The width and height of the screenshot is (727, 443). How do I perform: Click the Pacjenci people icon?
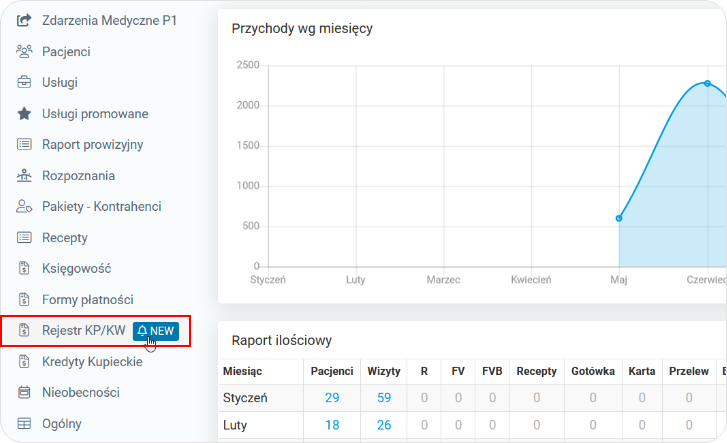pos(24,50)
